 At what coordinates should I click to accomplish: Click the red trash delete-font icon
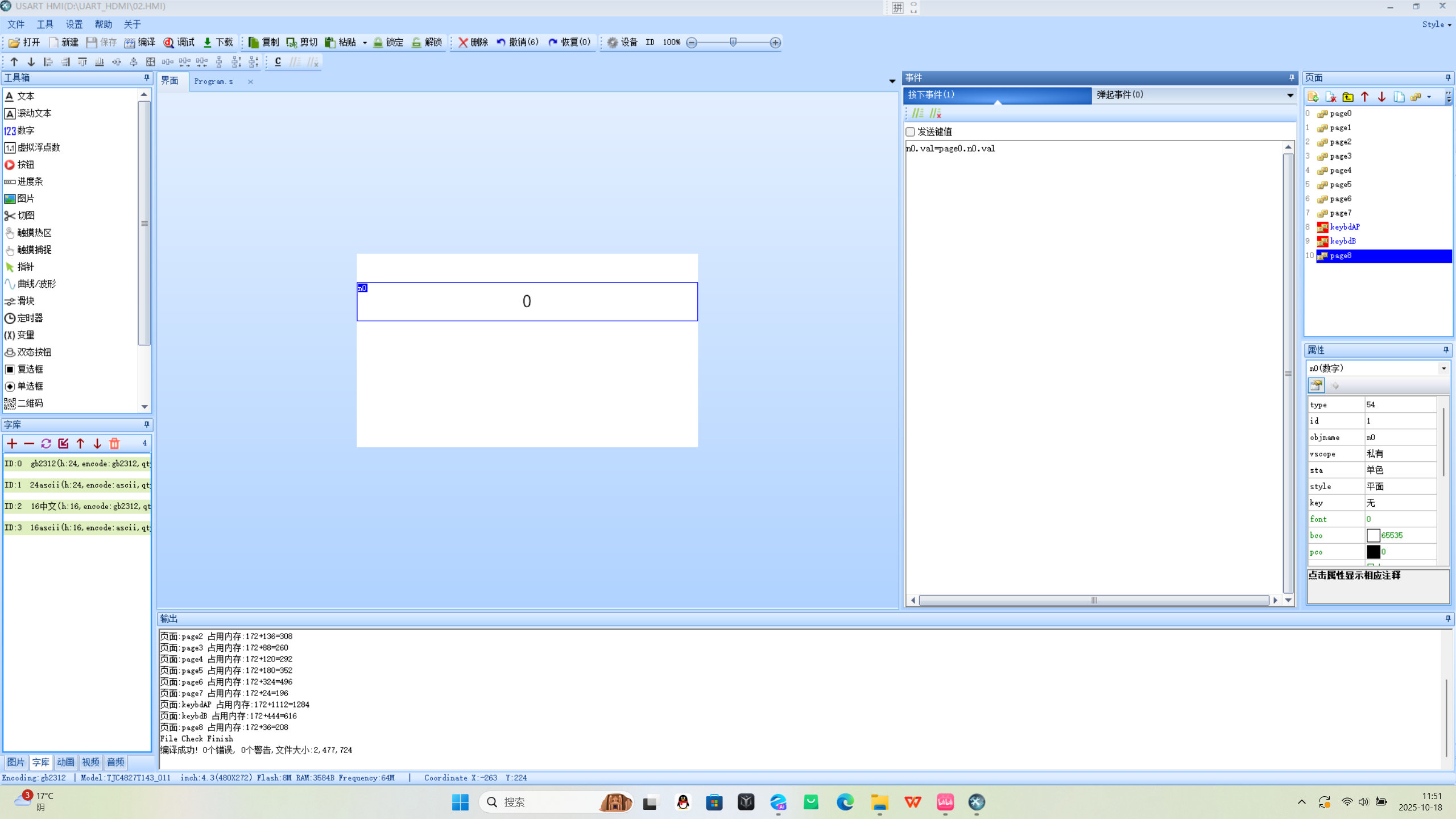[114, 444]
